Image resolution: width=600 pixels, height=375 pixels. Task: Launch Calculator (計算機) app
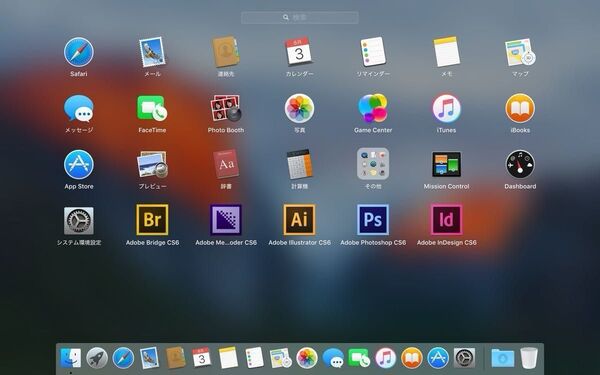coord(299,165)
